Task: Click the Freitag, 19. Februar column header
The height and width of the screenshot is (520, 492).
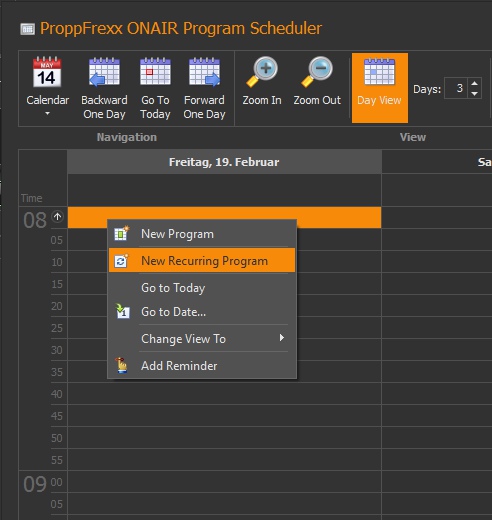Action: (224, 162)
